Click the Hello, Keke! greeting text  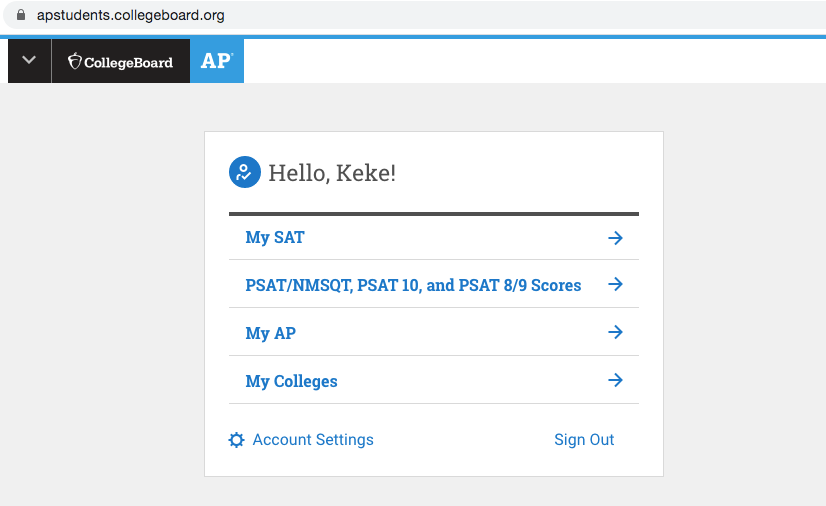(x=332, y=173)
